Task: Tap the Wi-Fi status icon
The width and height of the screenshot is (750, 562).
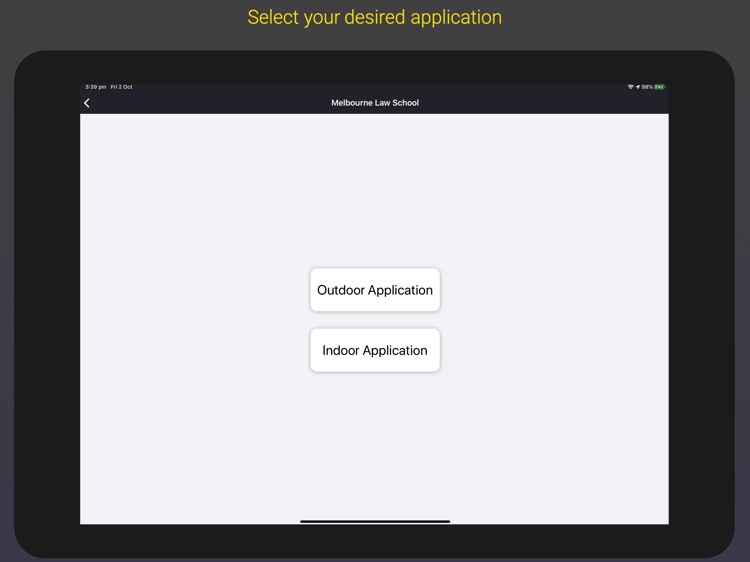Action: coord(630,87)
